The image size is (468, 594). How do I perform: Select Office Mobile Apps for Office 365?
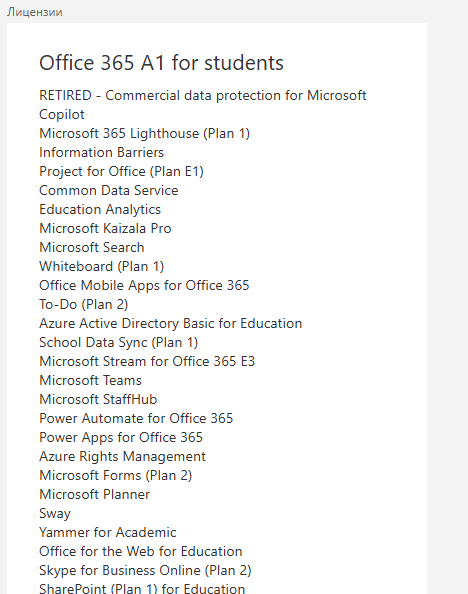click(144, 286)
